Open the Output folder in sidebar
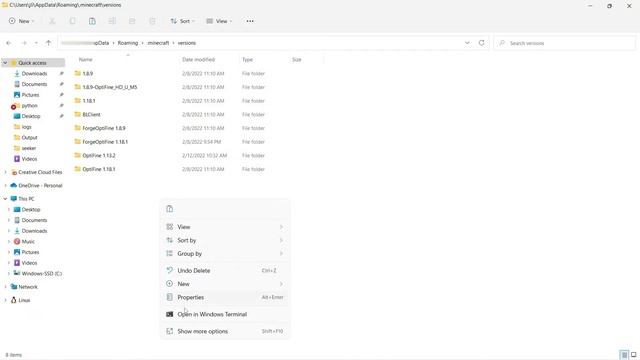The image size is (640, 360). (x=29, y=138)
